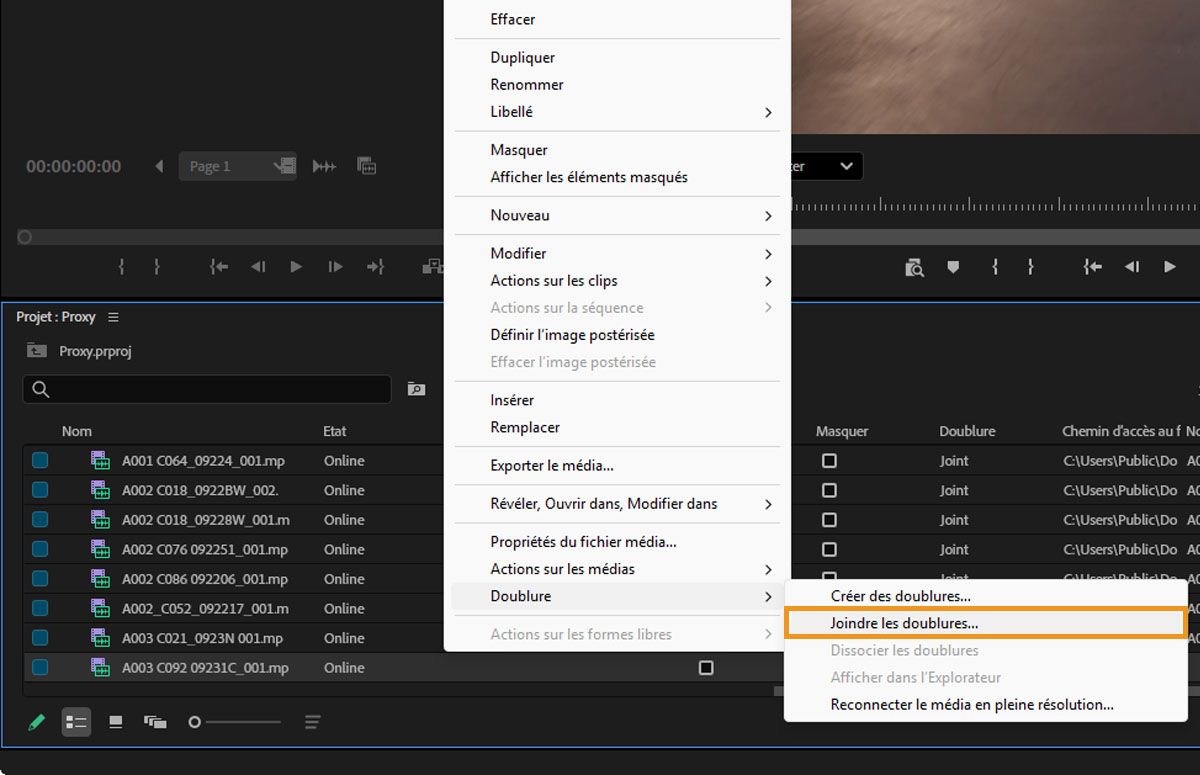Open the search-in-project icon beside the search bar
Image resolution: width=1200 pixels, height=775 pixels.
pos(416,389)
